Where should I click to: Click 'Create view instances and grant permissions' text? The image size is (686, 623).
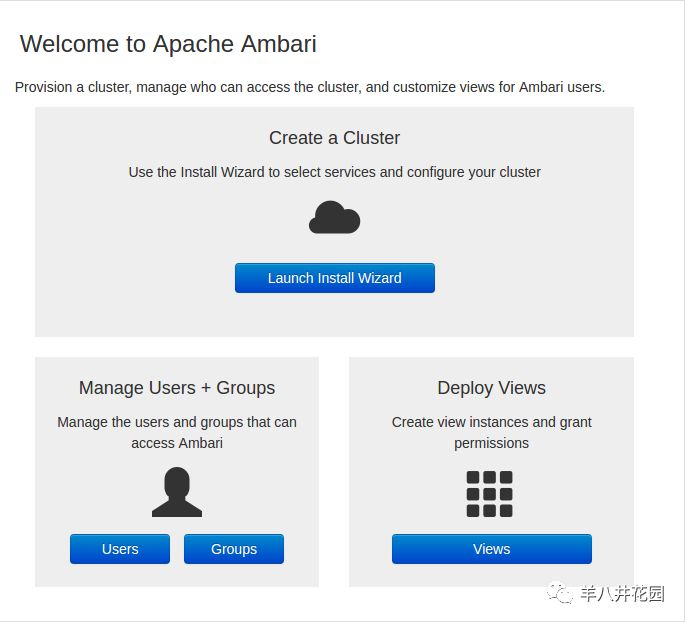[x=491, y=432]
